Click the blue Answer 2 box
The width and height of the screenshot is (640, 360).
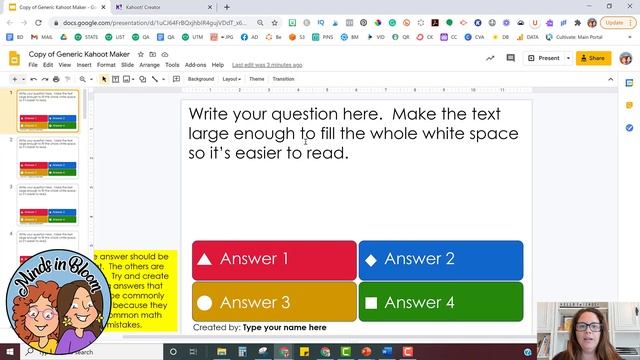click(x=441, y=260)
